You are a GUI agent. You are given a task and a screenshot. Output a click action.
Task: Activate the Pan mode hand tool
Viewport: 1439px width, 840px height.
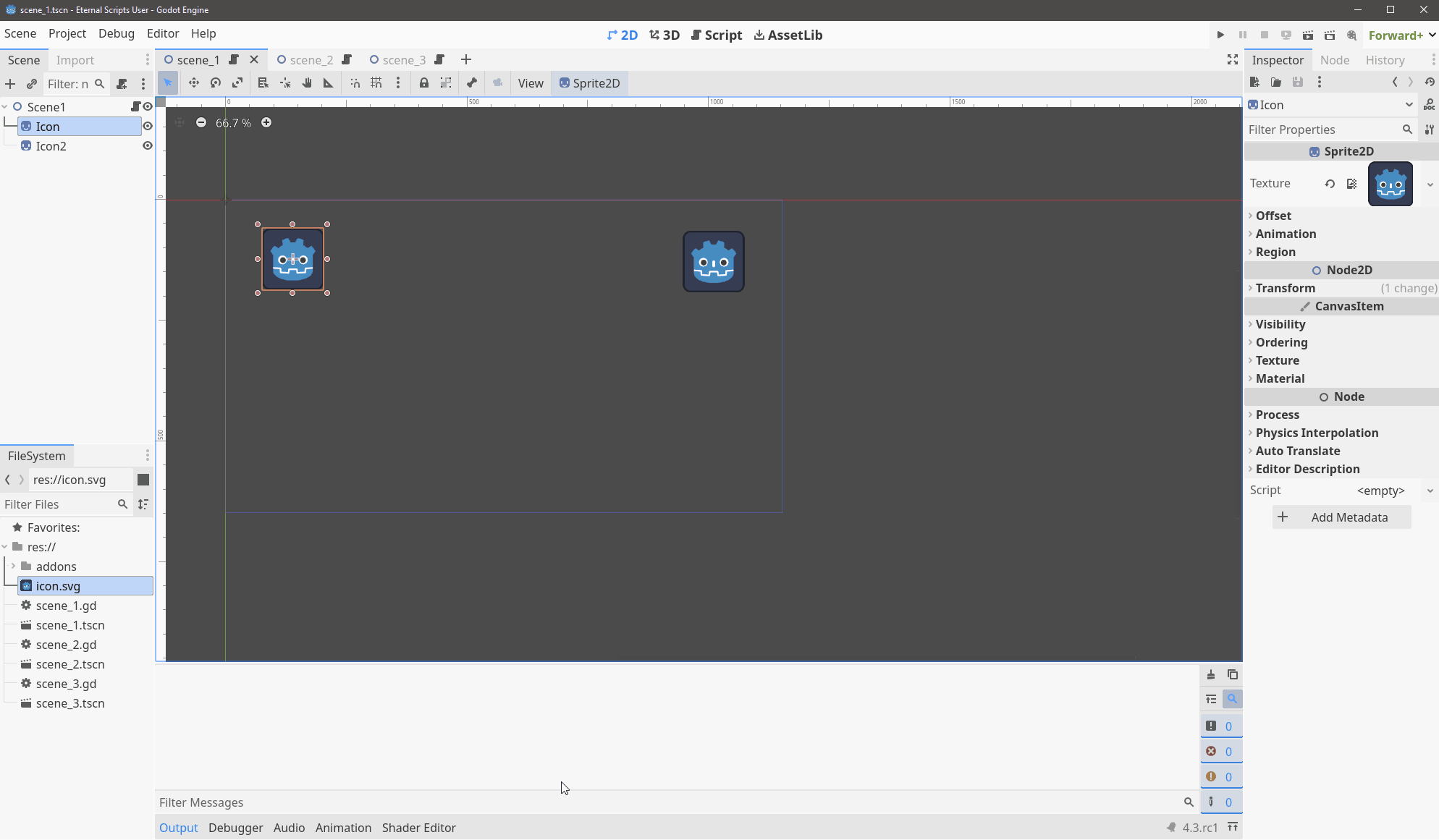pyautogui.click(x=307, y=83)
